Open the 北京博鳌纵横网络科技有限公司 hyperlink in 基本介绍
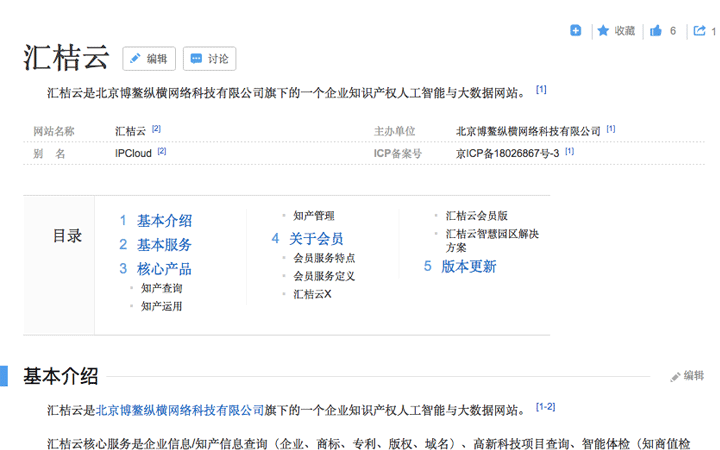Viewport: 720px width, 450px height. pyautogui.click(x=180, y=410)
